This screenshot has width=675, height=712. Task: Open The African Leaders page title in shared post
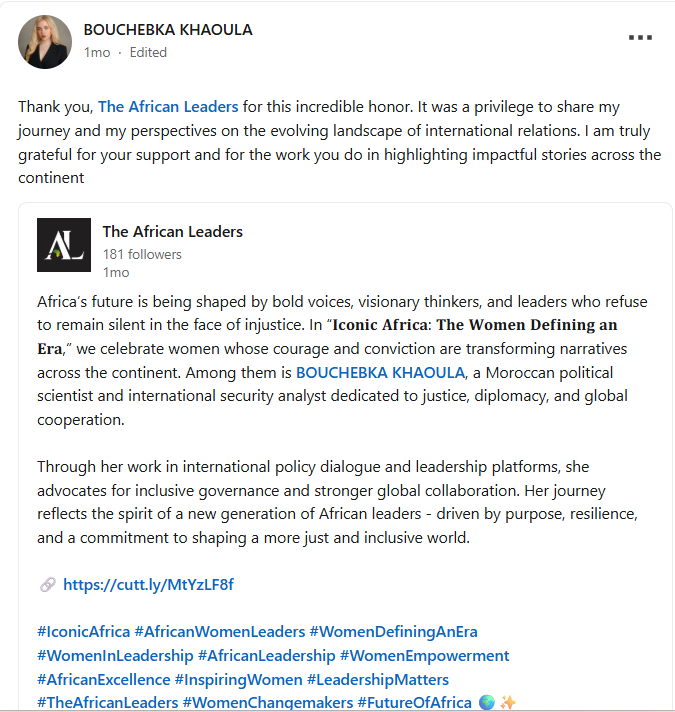pyautogui.click(x=172, y=232)
